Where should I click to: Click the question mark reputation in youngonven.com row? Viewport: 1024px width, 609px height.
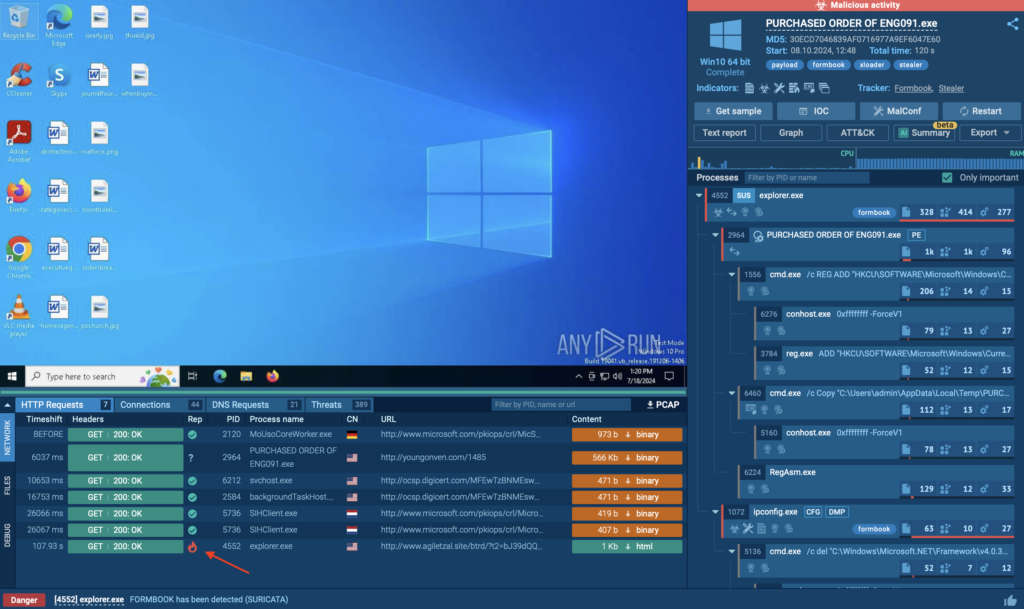pyautogui.click(x=191, y=458)
